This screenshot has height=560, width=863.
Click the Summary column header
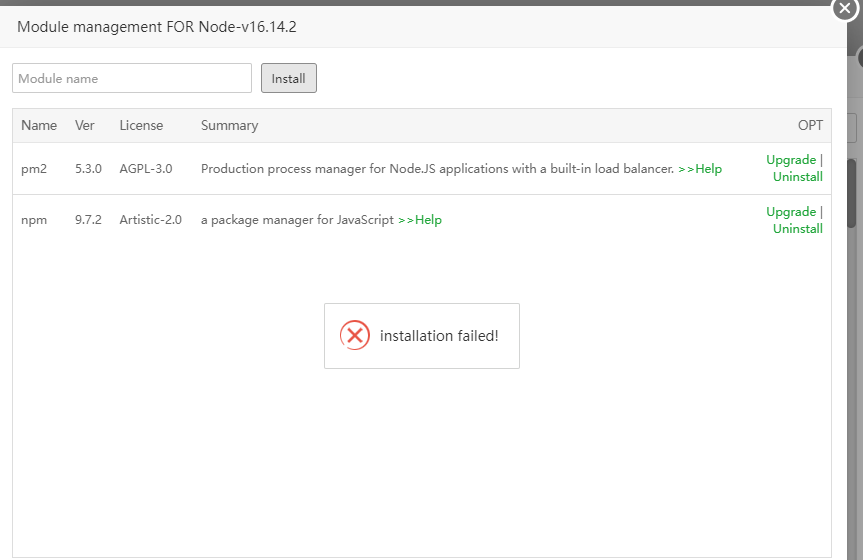(230, 126)
